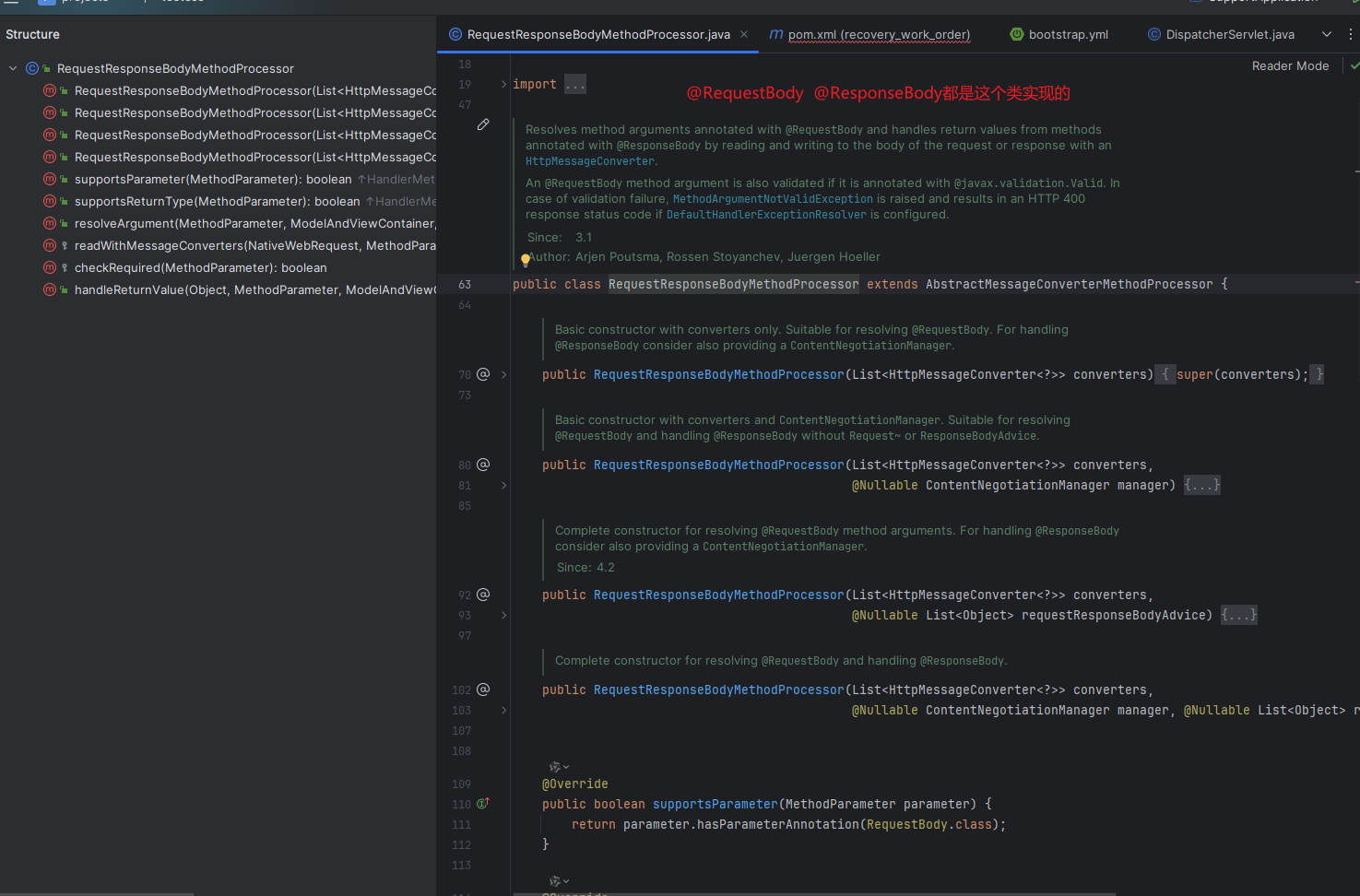Open DefaultHandlerExceptionResolver doc link

[x=766, y=215]
